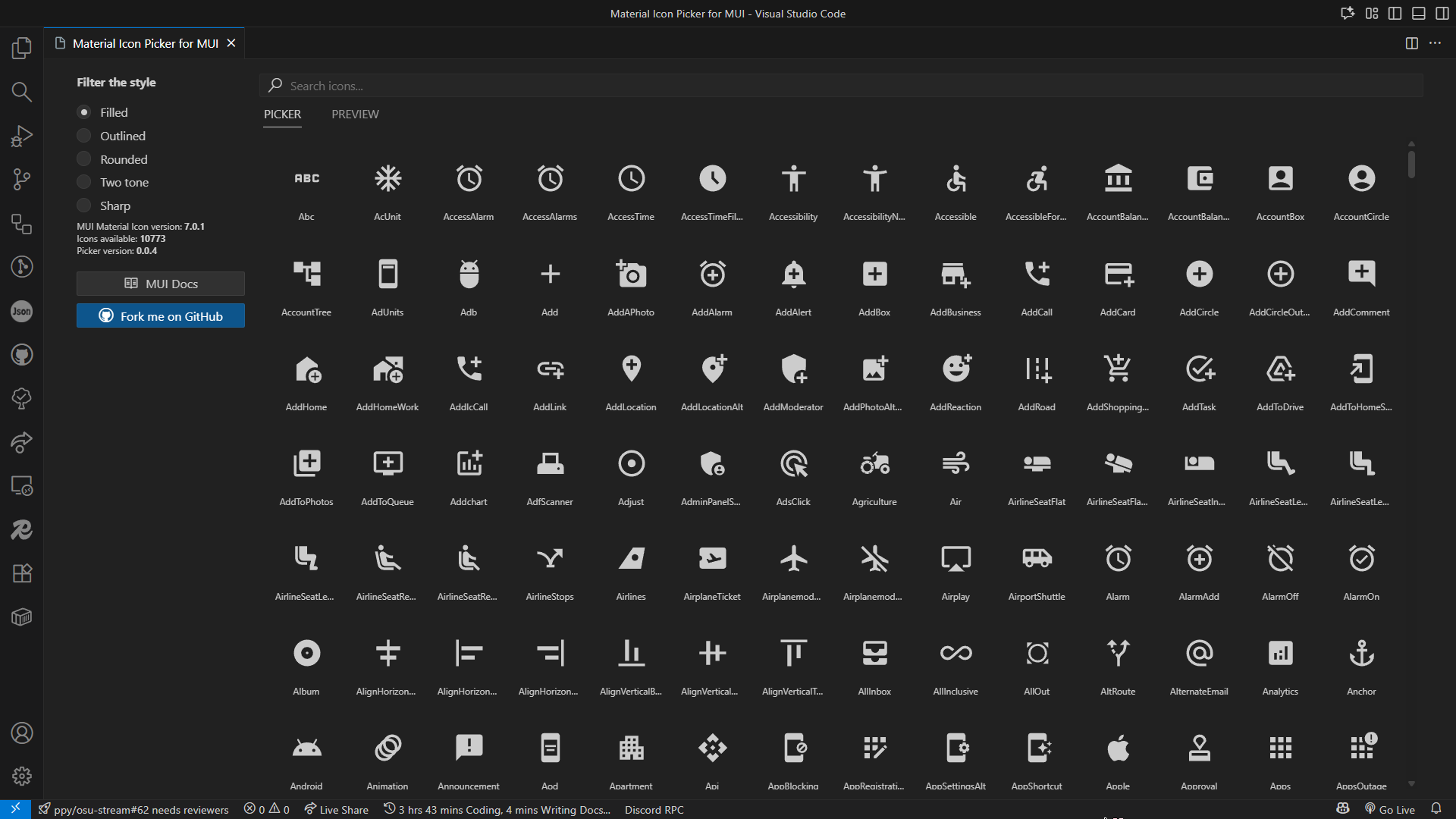The height and width of the screenshot is (819, 1456).
Task: Select the Apple icon
Action: tap(1118, 748)
